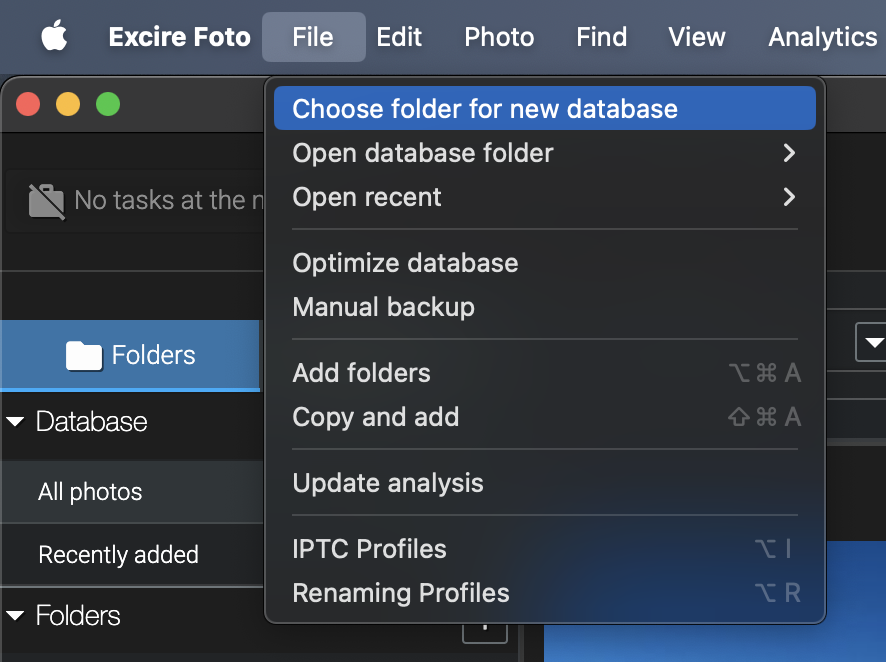Choose folder for new database
Viewport: 886px width, 662px height.
point(545,108)
